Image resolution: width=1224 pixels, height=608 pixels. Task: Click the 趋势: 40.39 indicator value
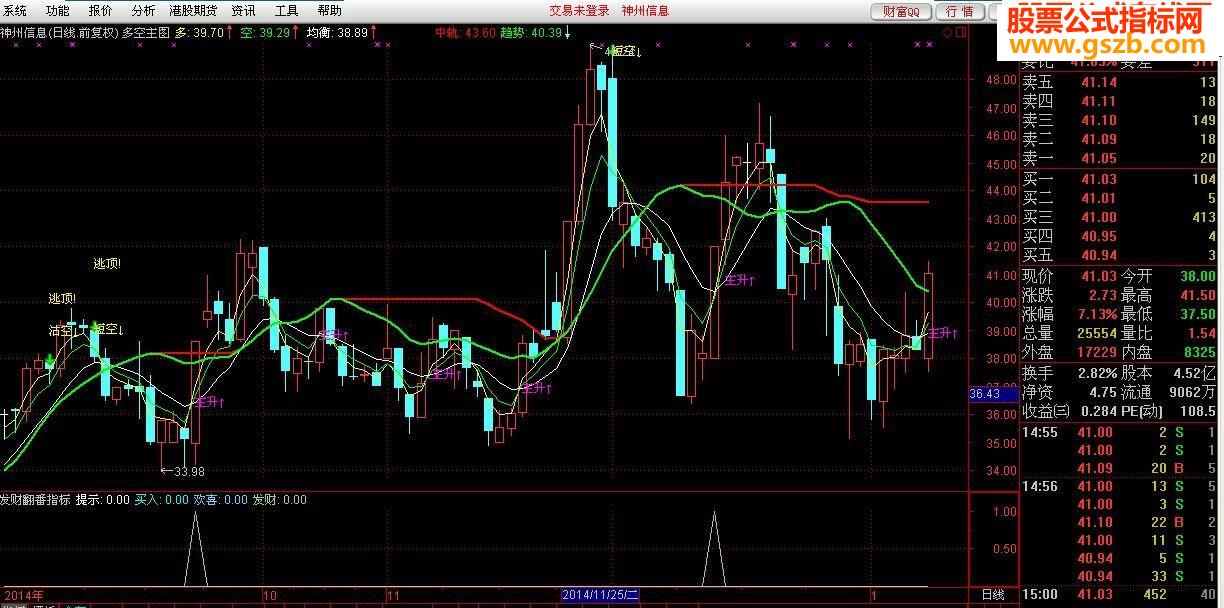point(531,33)
